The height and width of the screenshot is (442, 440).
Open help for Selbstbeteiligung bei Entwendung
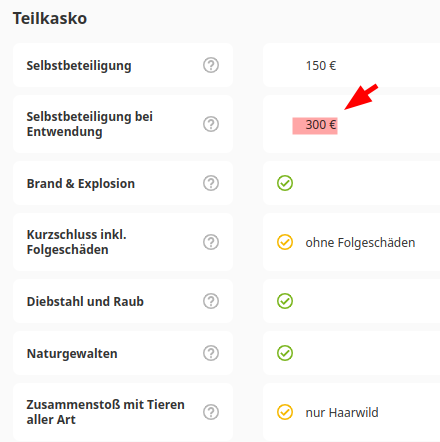(211, 124)
